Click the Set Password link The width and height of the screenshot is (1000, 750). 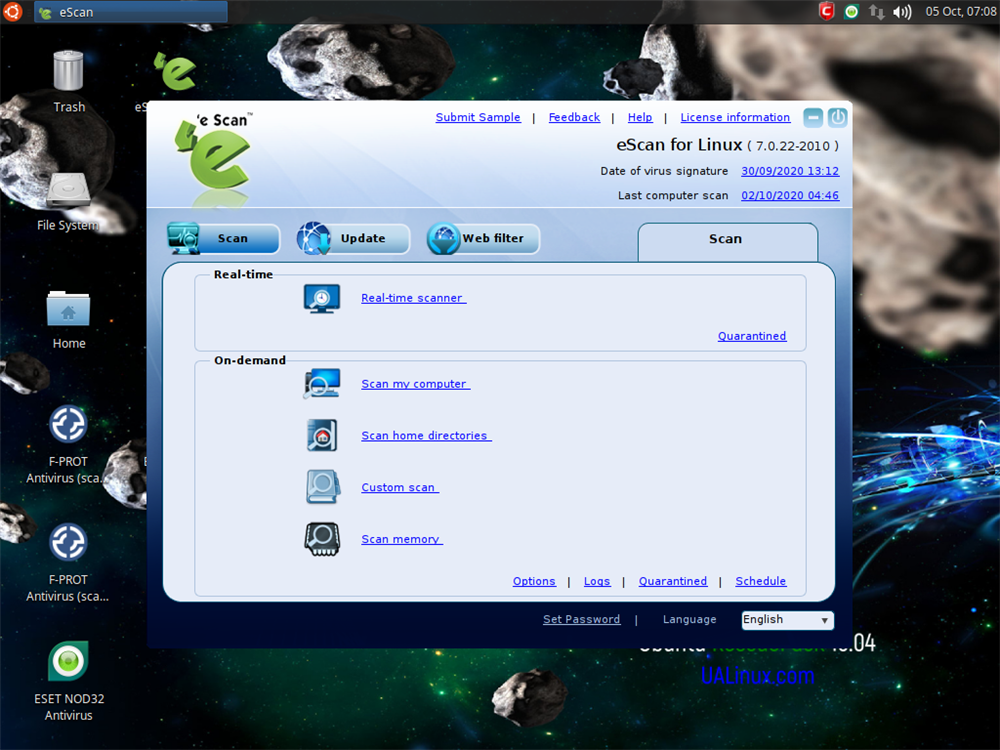(x=582, y=619)
